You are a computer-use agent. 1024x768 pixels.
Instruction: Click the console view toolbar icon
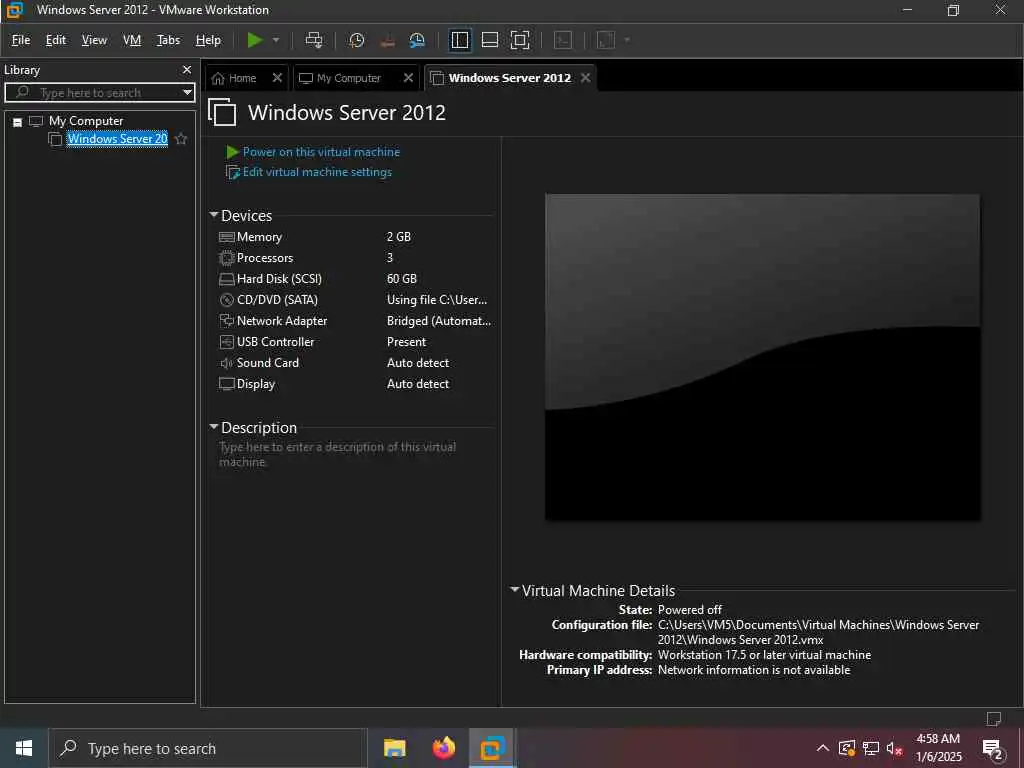(562, 40)
